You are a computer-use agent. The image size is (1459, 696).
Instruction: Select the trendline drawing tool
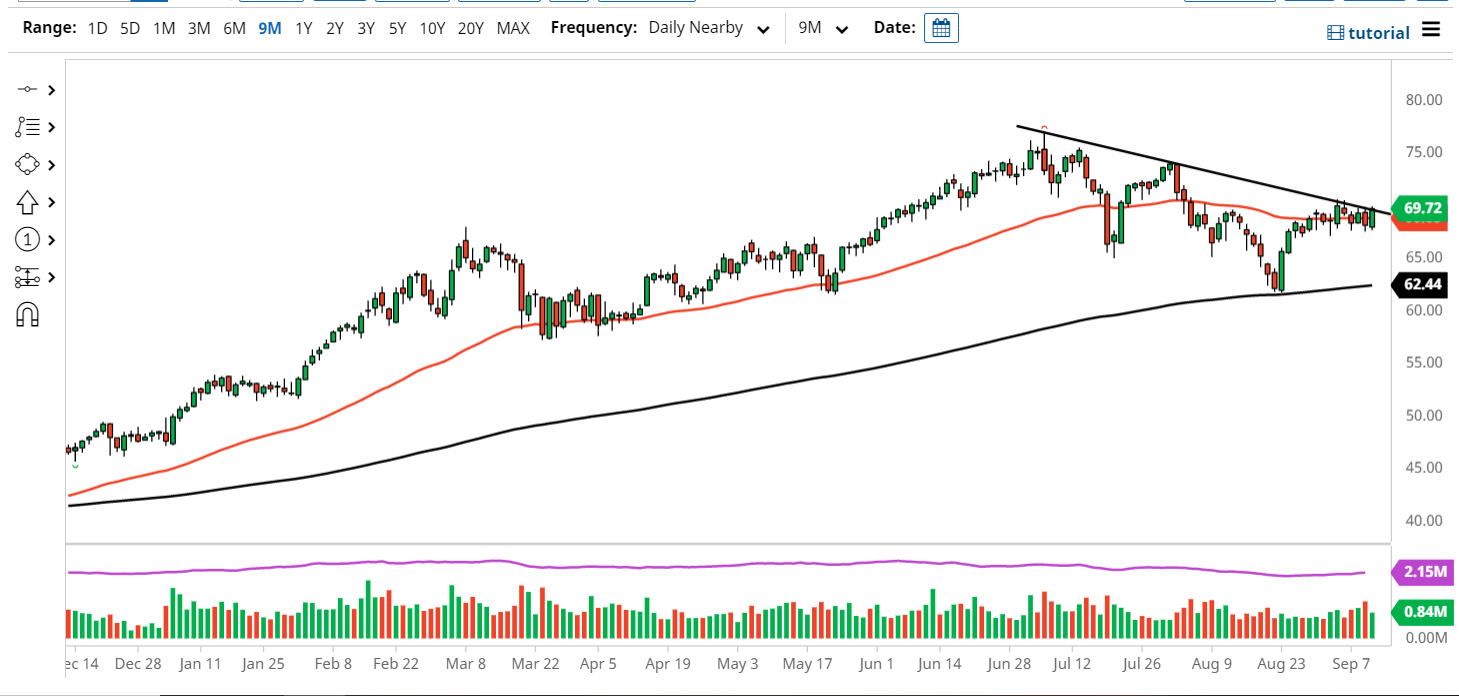(27, 89)
